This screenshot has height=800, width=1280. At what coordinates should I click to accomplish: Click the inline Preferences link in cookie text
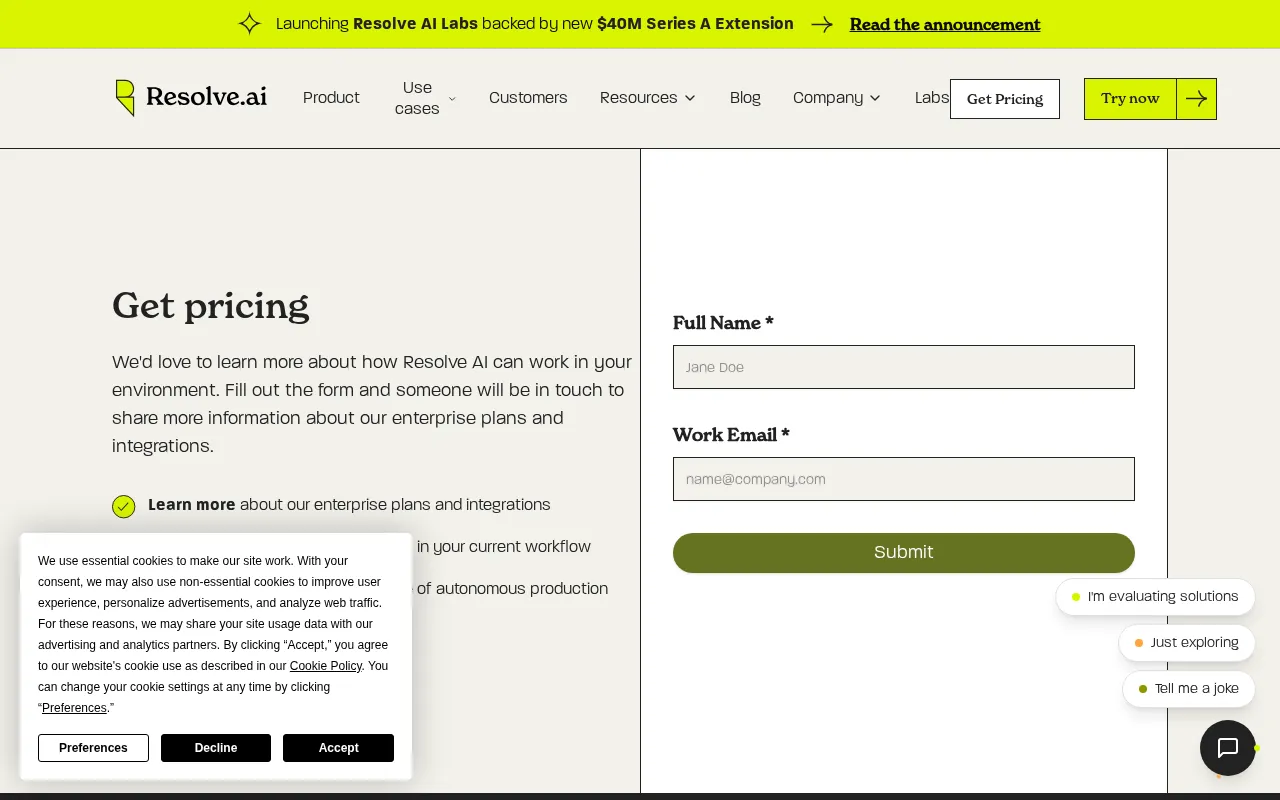coord(74,708)
